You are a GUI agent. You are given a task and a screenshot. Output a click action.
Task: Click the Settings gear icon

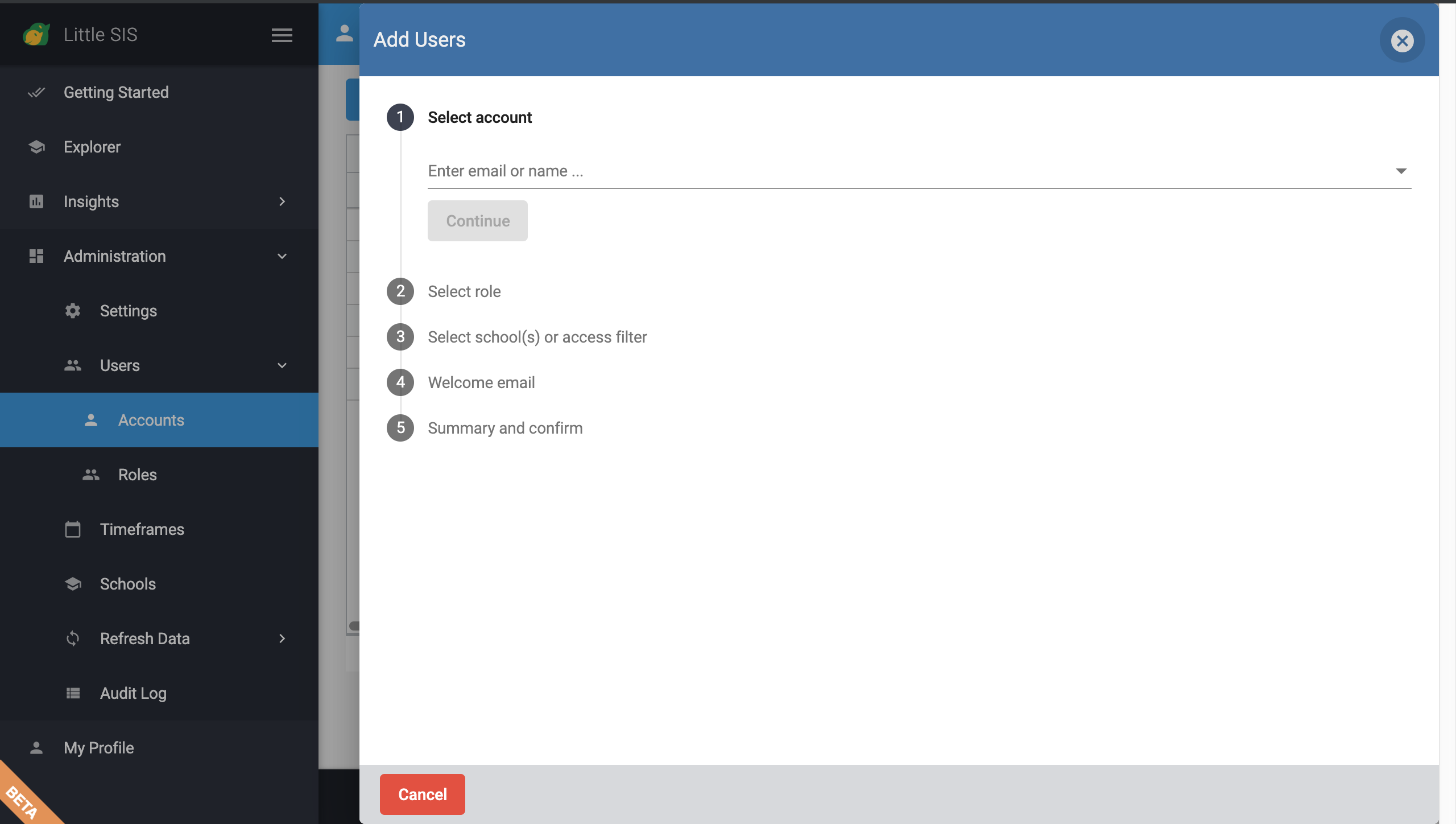(x=73, y=311)
